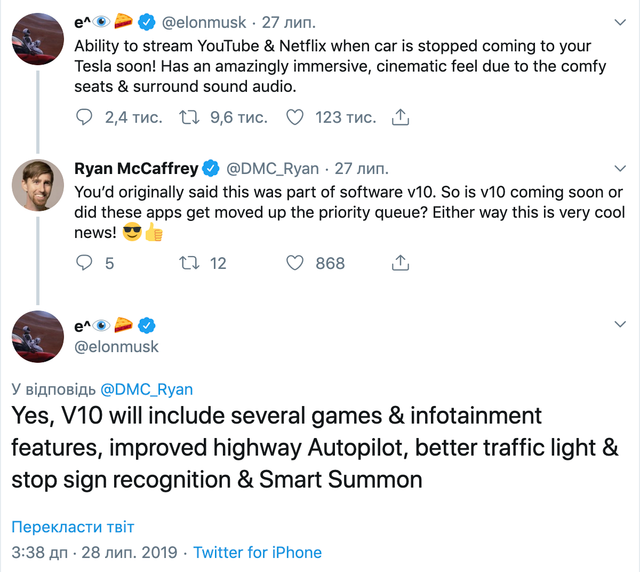Image resolution: width=640 pixels, height=572 pixels.
Task: Click the 3:38 дп 28 лип. 2019 timestamp
Action: coord(94,552)
